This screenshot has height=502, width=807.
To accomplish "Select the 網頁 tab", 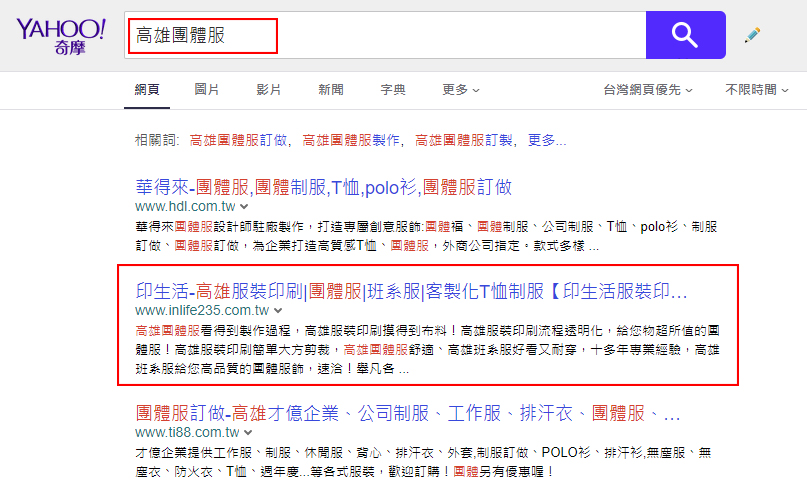I will click(147, 90).
